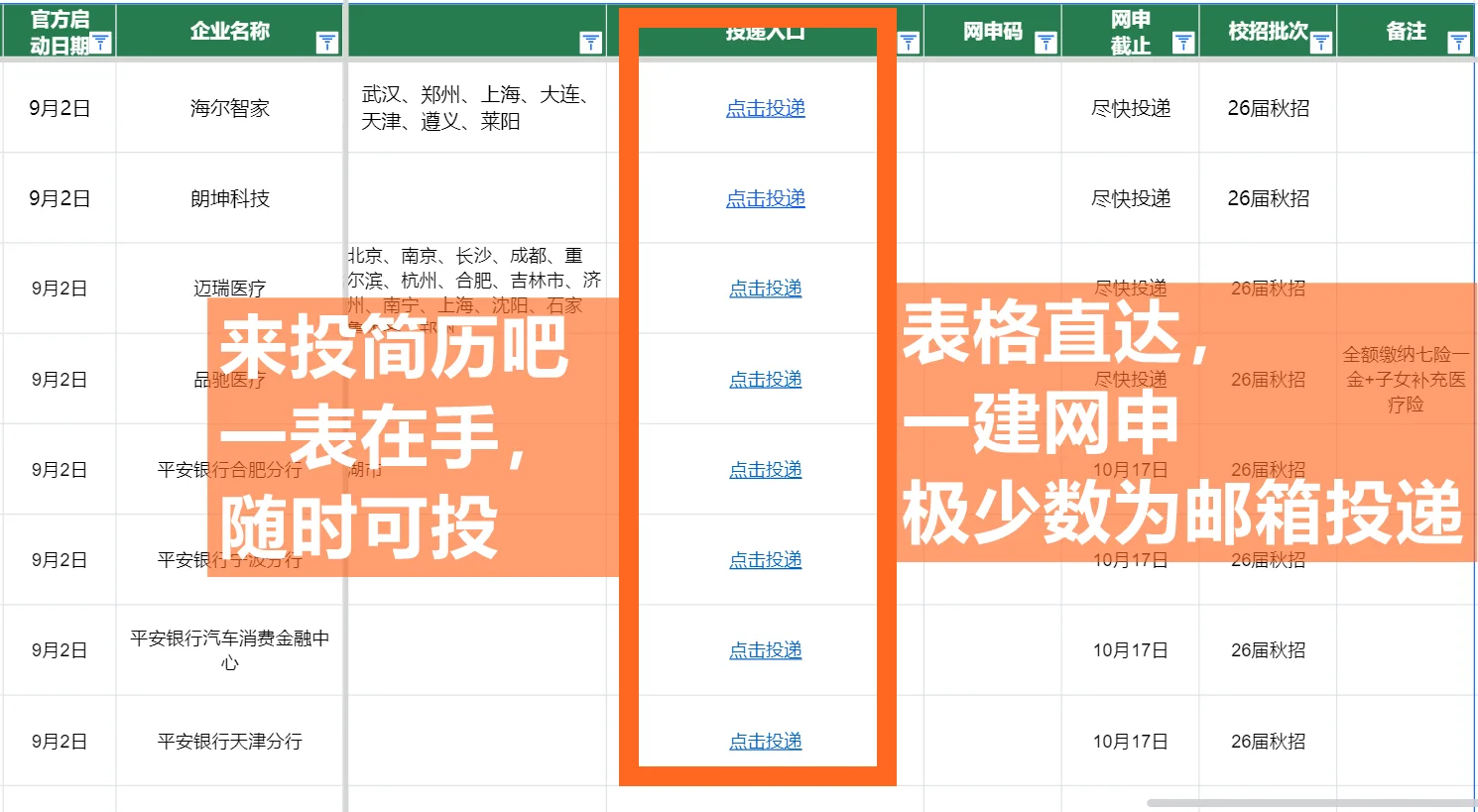Open the 企业名称 column filter

coord(327,43)
